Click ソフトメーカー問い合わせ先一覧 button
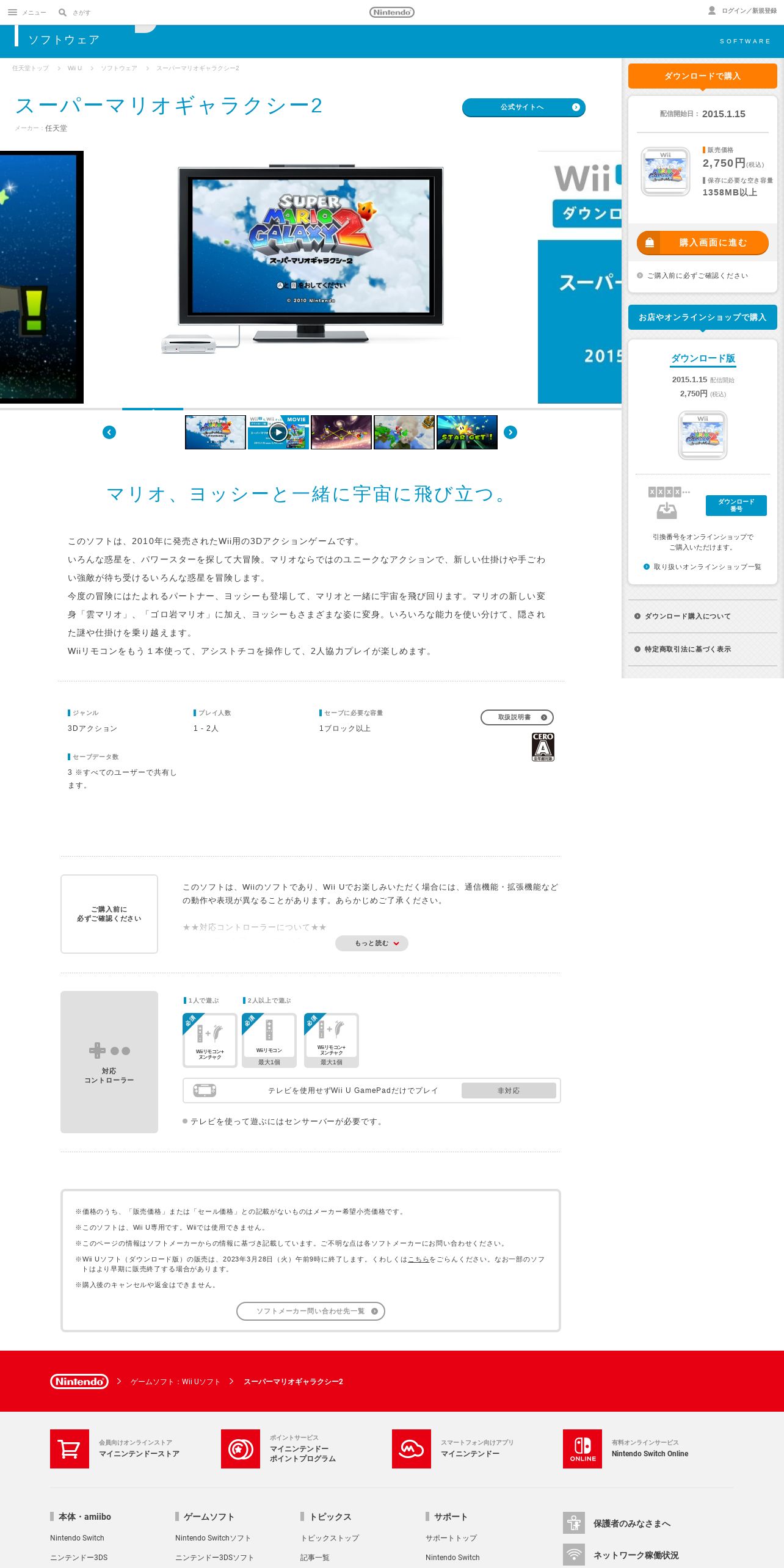The height and width of the screenshot is (1568, 784). pyautogui.click(x=311, y=1311)
